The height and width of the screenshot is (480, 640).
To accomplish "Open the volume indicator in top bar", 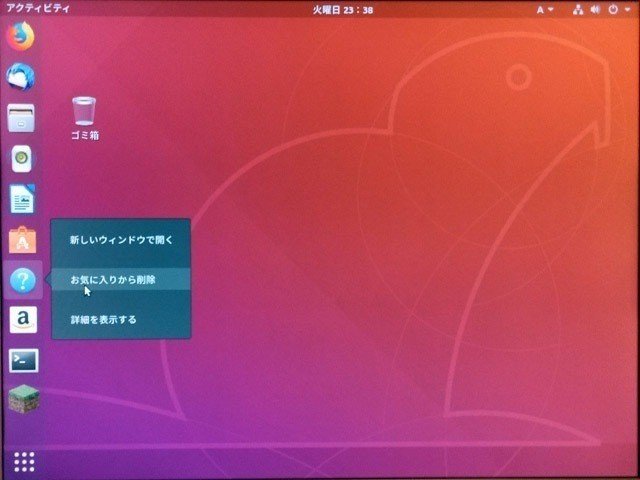I will pos(595,9).
